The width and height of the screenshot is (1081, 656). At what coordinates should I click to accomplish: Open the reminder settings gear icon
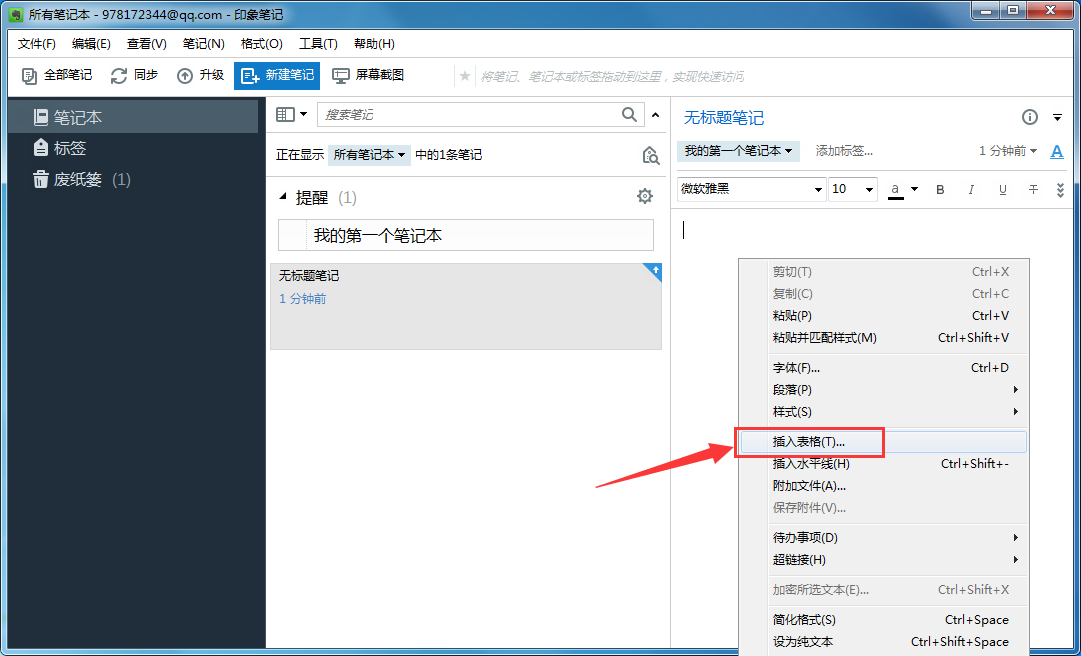coord(645,196)
